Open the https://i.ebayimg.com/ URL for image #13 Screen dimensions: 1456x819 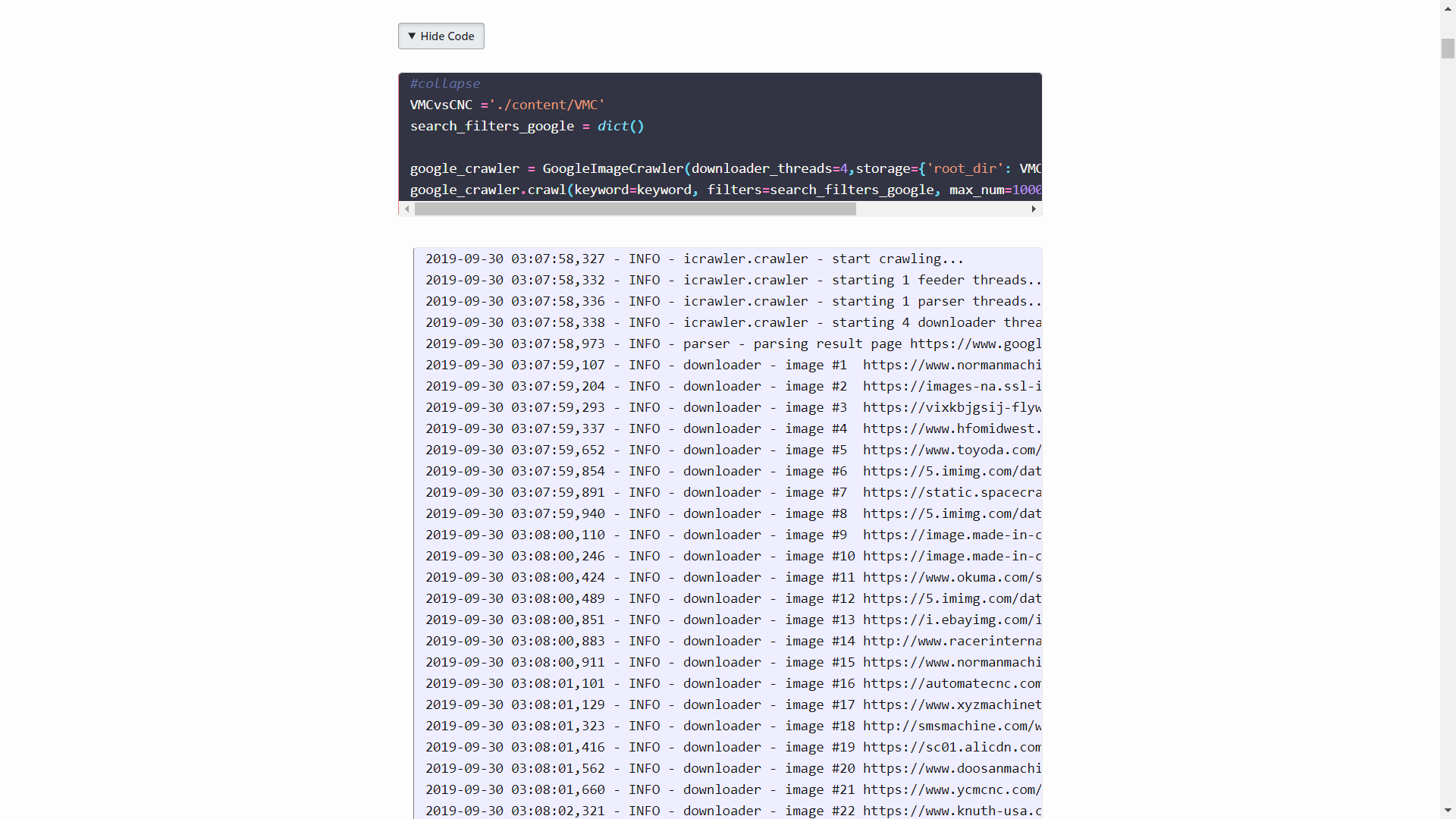[952, 620]
